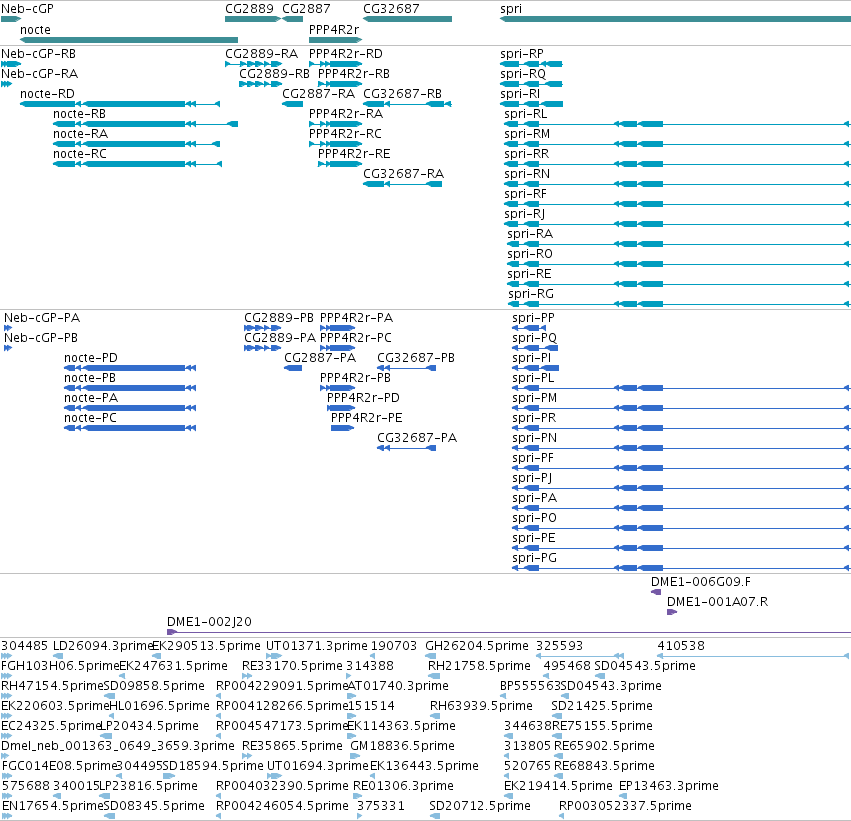Select transcript label CG2889-RA
851x821 pixels.
coord(262,54)
